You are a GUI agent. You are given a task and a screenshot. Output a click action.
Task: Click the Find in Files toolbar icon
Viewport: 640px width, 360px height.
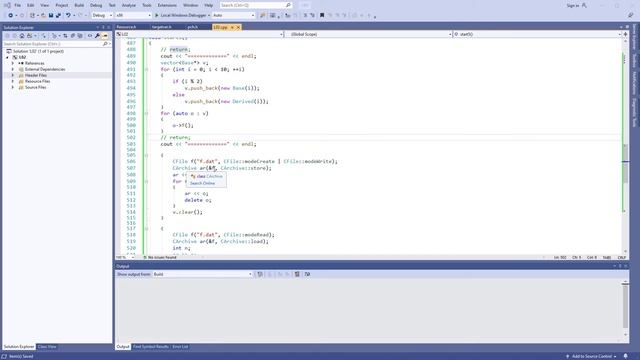pyautogui.click(x=262, y=15)
